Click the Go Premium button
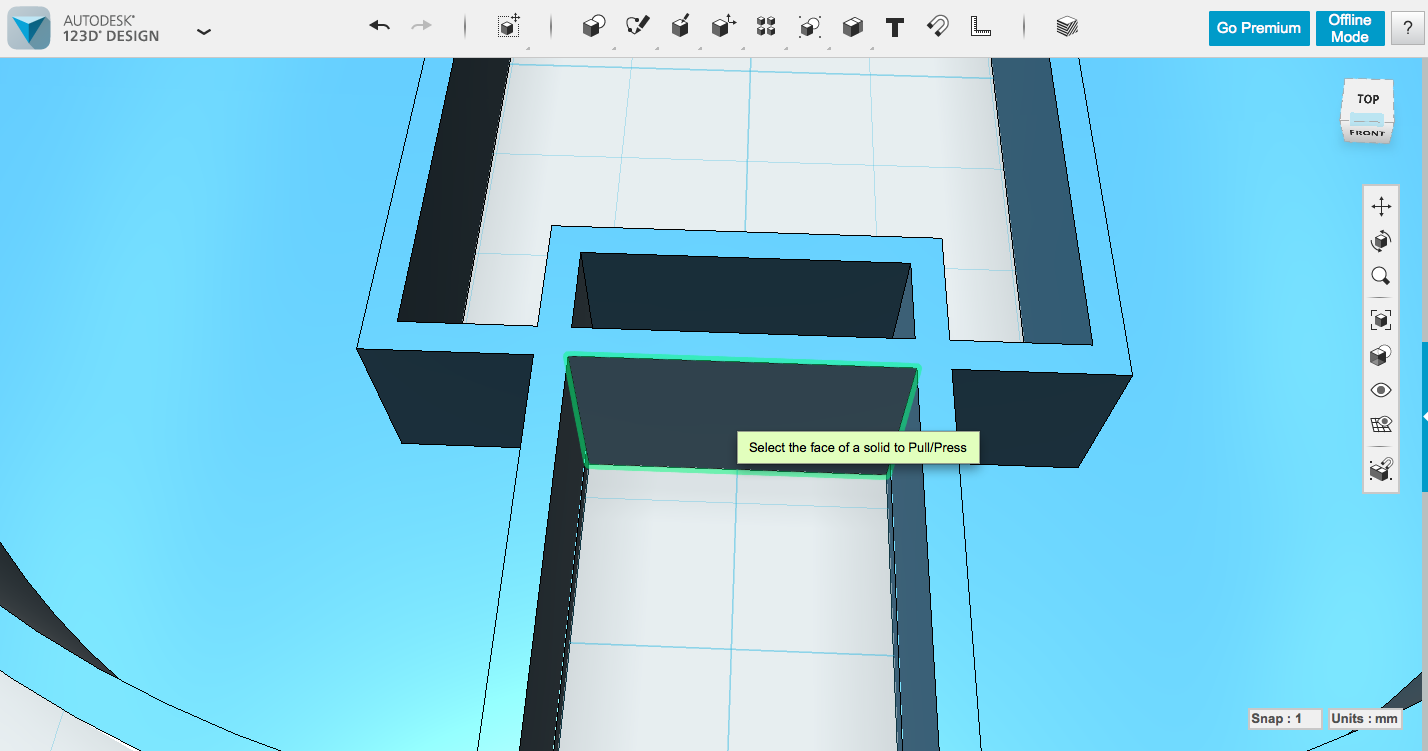 tap(1258, 28)
